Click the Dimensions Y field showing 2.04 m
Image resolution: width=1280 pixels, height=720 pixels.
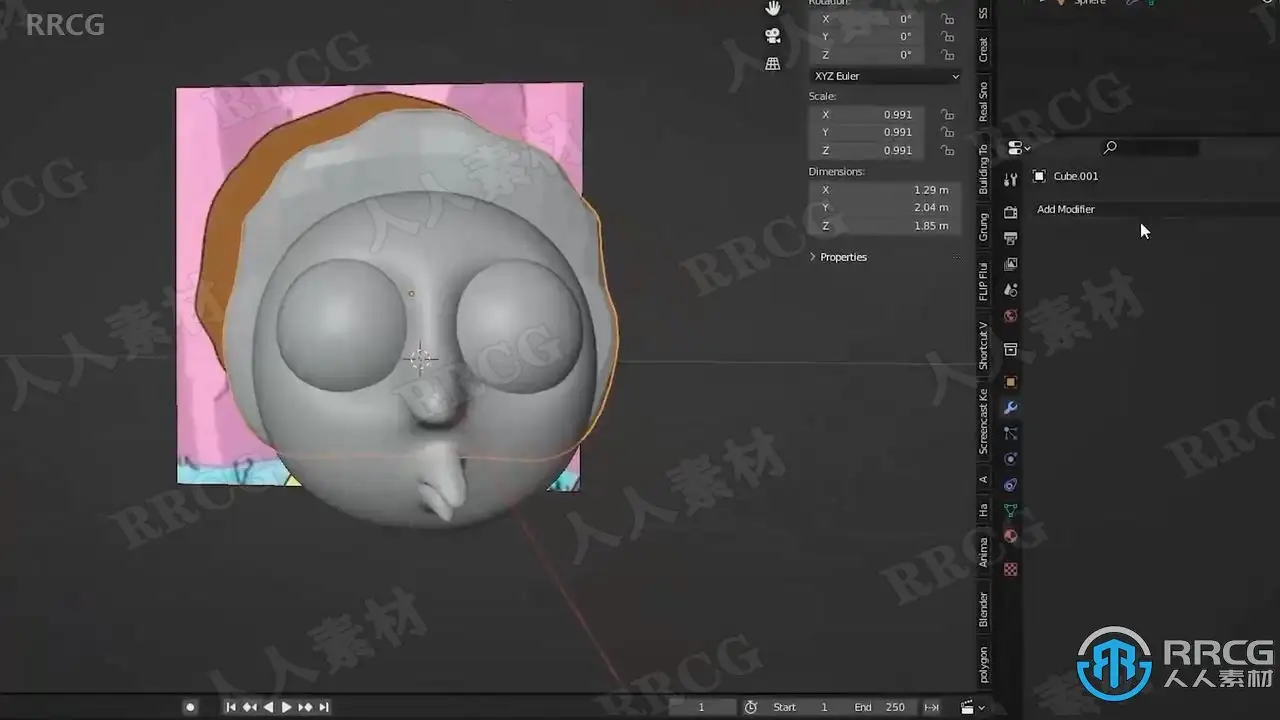[x=885, y=208]
